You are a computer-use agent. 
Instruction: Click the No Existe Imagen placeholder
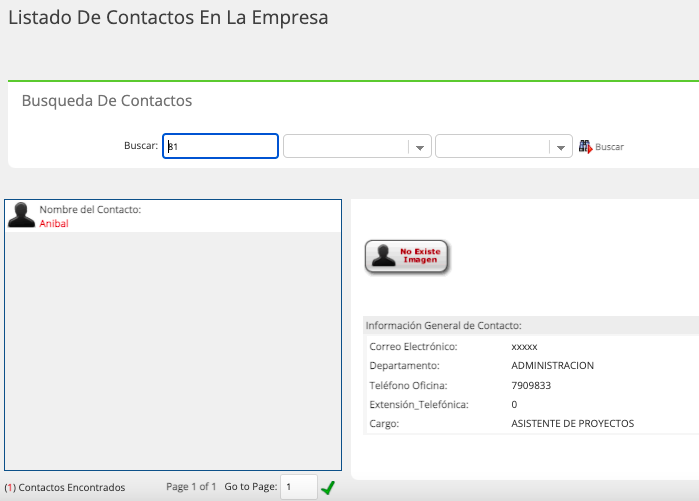coord(407,256)
